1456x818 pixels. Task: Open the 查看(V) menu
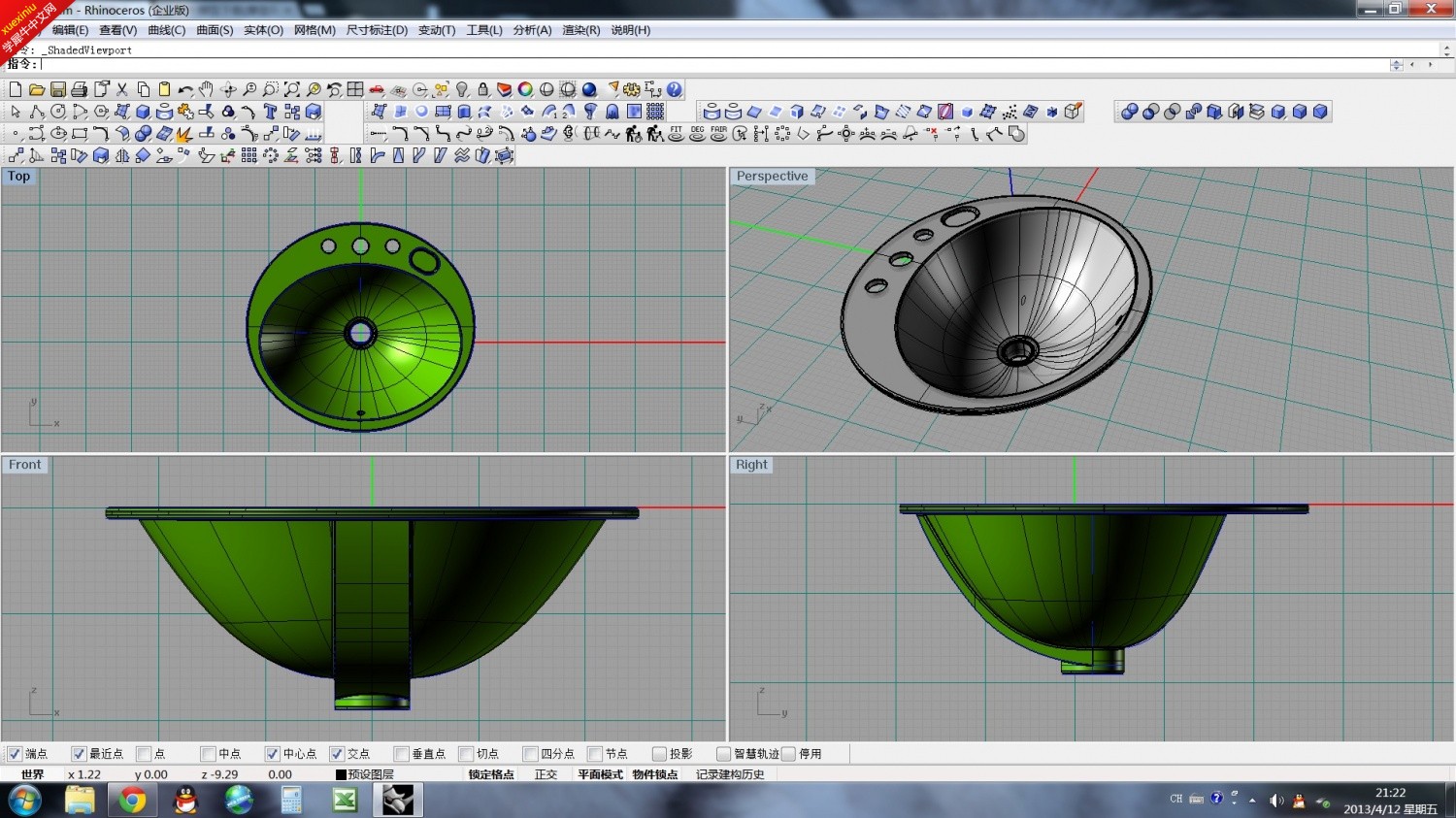pyautogui.click(x=117, y=30)
